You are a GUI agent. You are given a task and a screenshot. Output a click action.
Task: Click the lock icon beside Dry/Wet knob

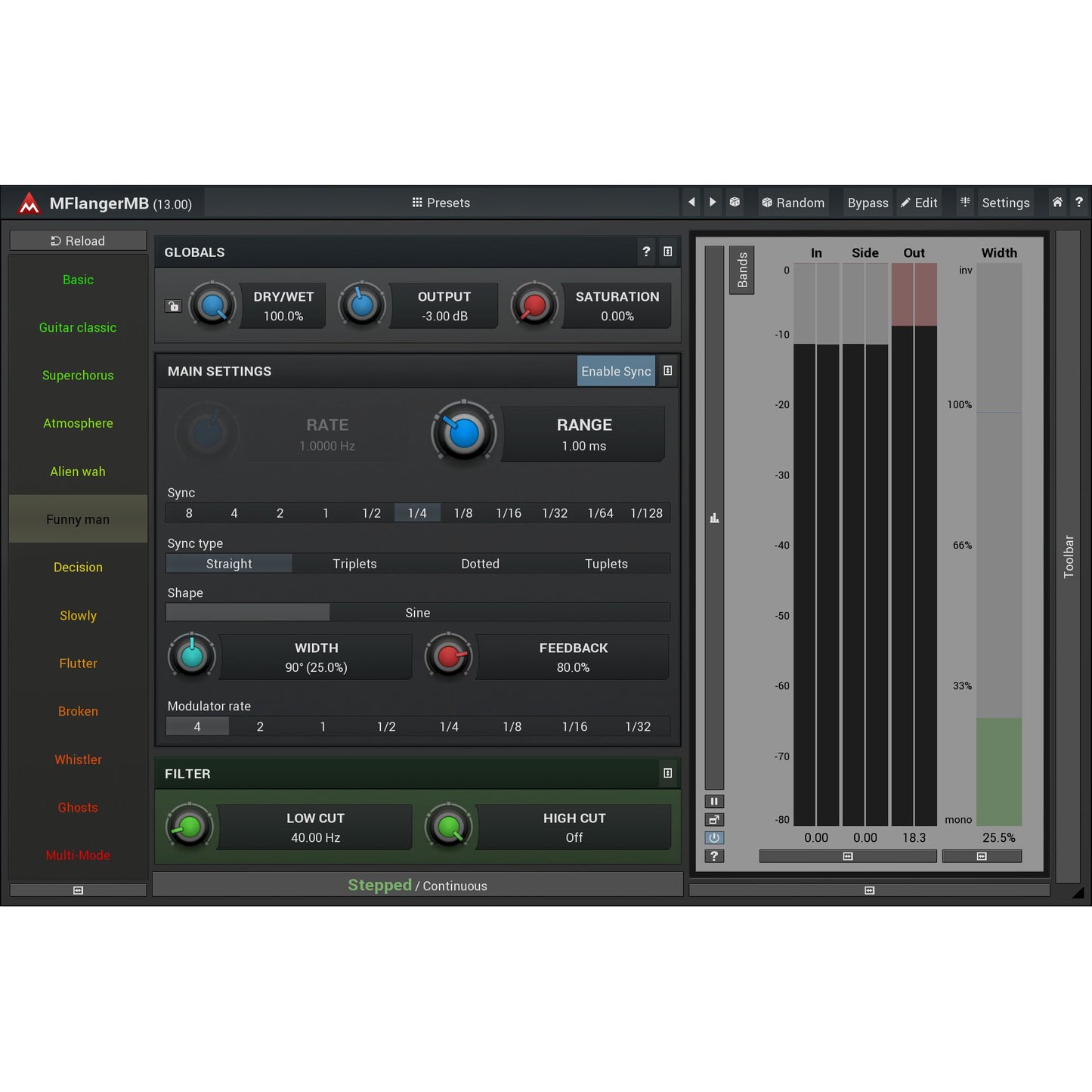[x=174, y=306]
